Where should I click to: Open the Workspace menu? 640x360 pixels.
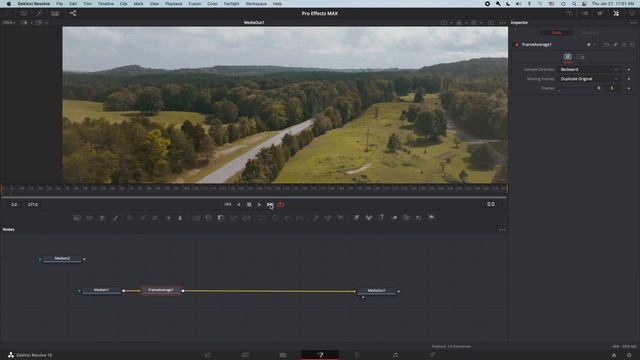click(256, 4)
